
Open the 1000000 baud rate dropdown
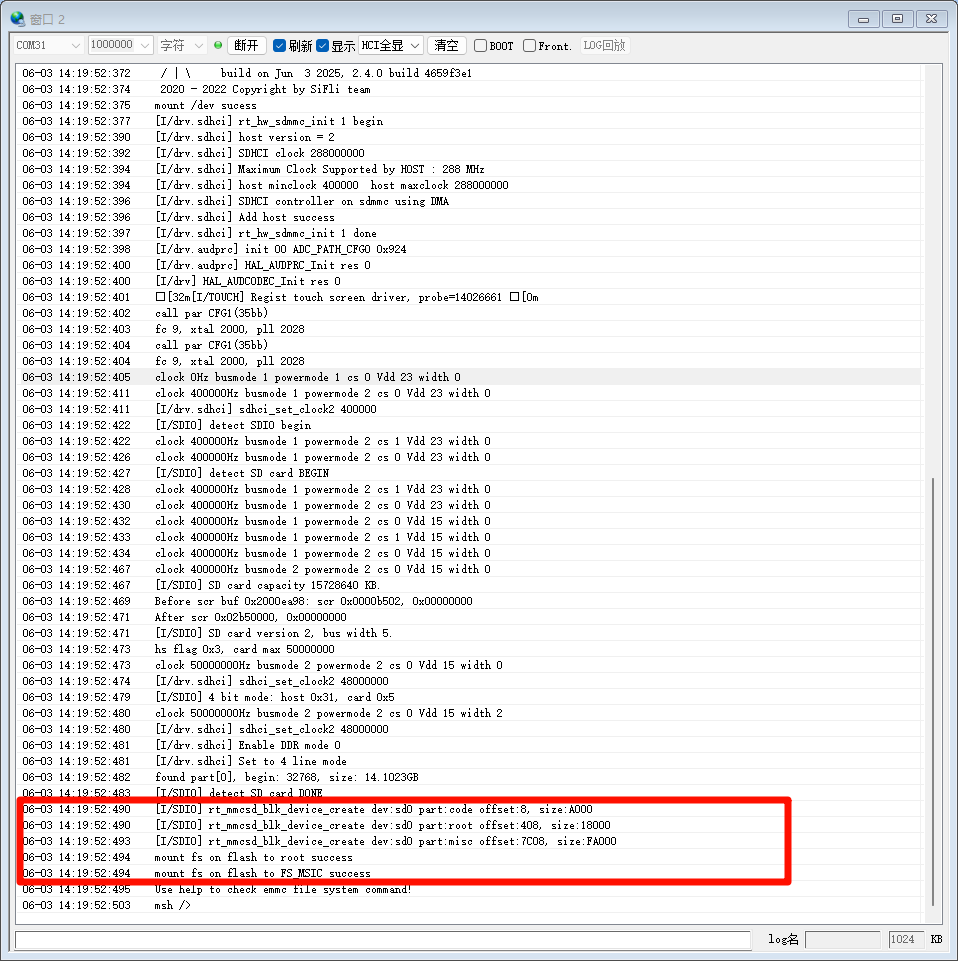point(120,45)
